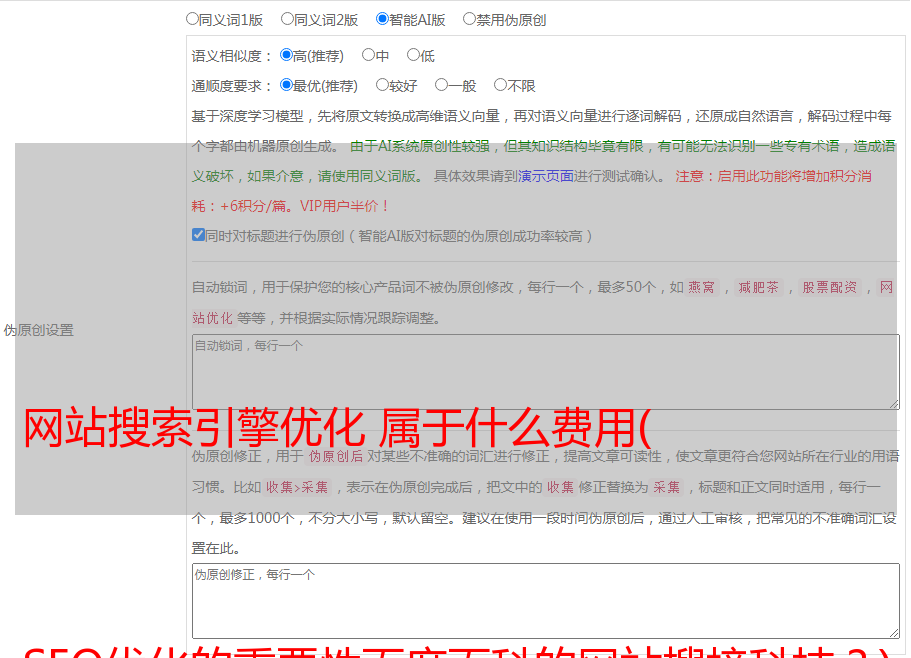Set 语义相似度 to 低
Image resolution: width=911 pixels, height=658 pixels.
click(413, 56)
